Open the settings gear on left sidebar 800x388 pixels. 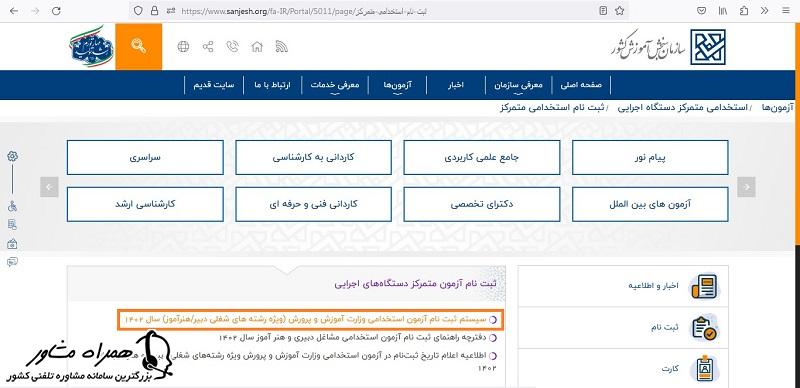(13, 156)
